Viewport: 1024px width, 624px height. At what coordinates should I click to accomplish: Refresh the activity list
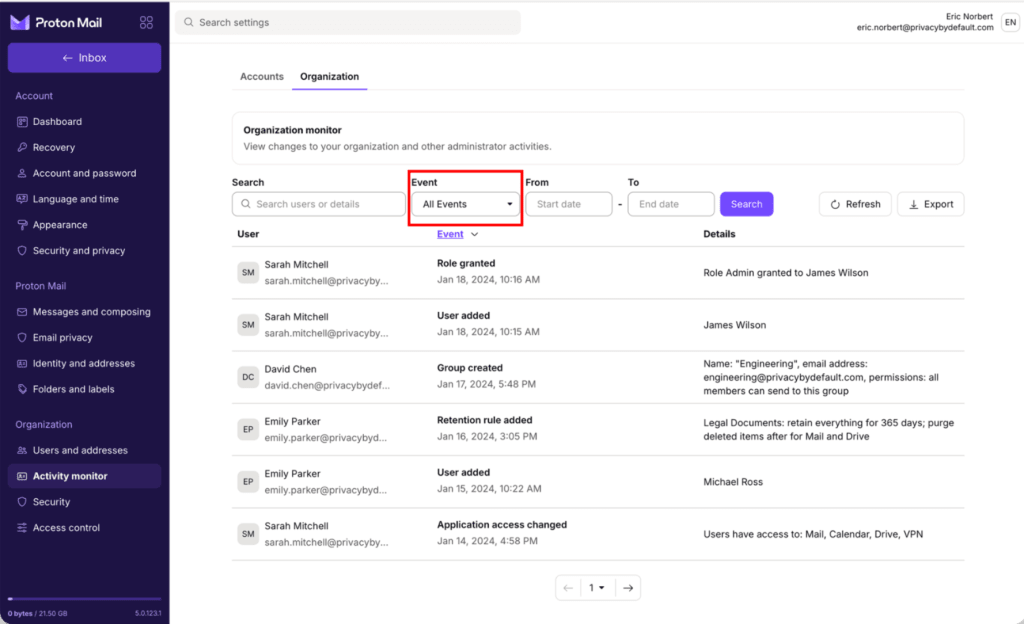[855, 204]
